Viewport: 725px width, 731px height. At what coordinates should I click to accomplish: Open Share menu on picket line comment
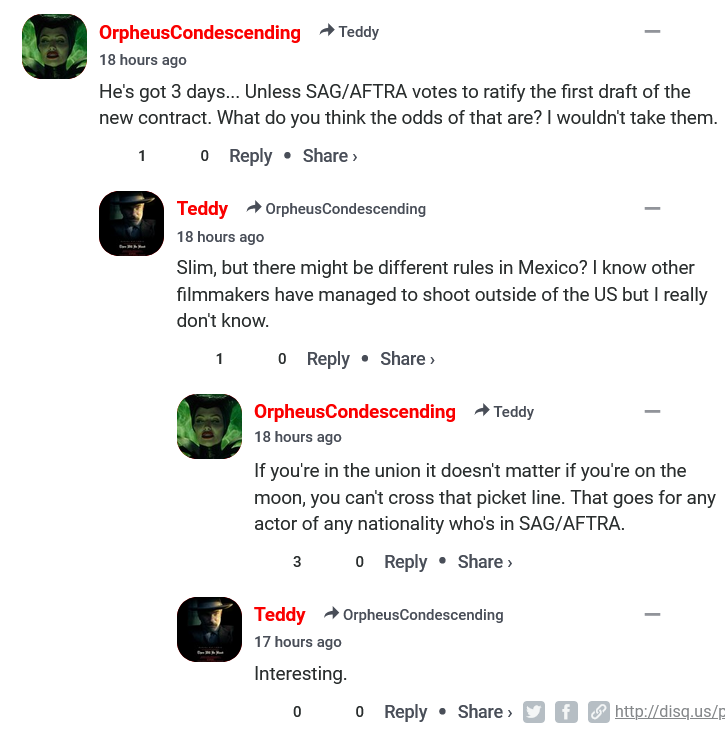pos(484,562)
